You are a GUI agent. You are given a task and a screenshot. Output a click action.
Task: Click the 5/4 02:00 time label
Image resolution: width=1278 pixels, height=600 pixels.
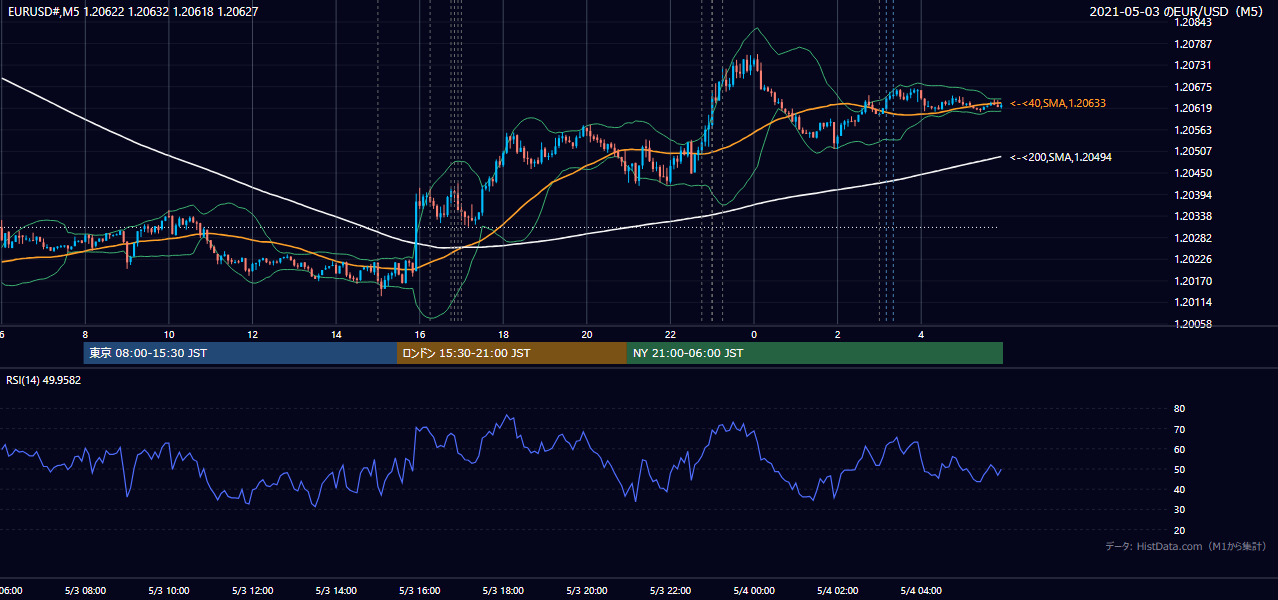[837, 590]
